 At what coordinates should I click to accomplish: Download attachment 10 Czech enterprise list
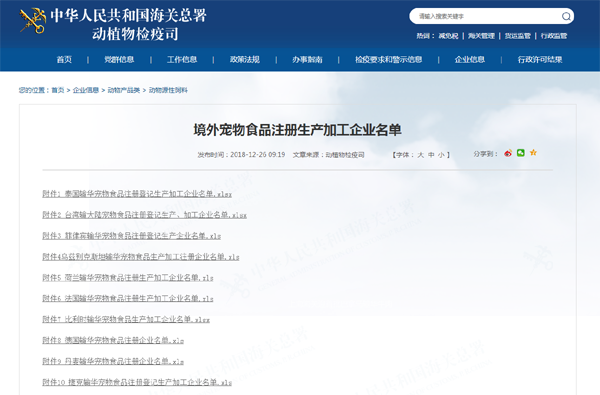[x=137, y=382]
